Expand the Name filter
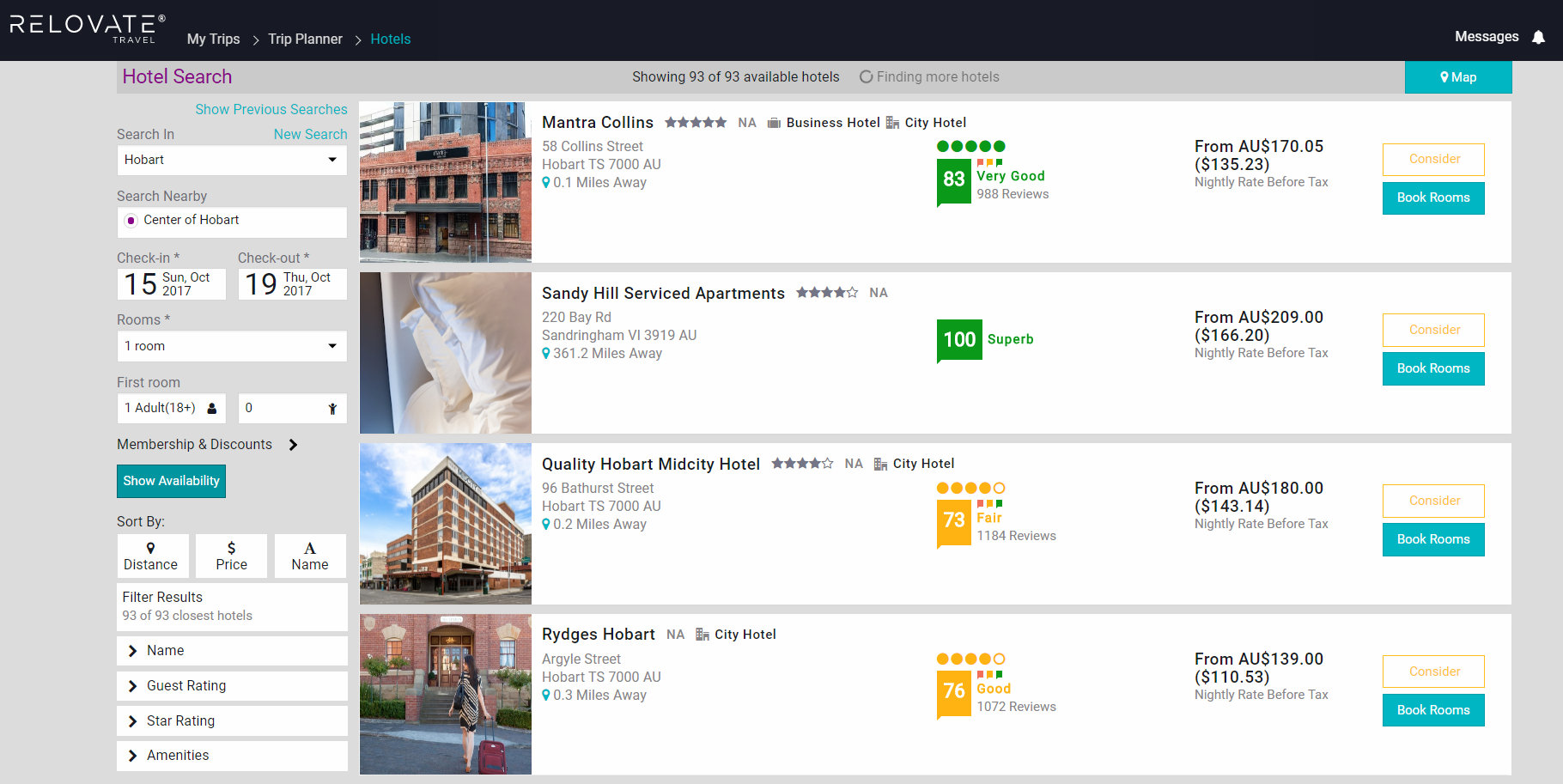This screenshot has height=784, width=1563. 232,651
